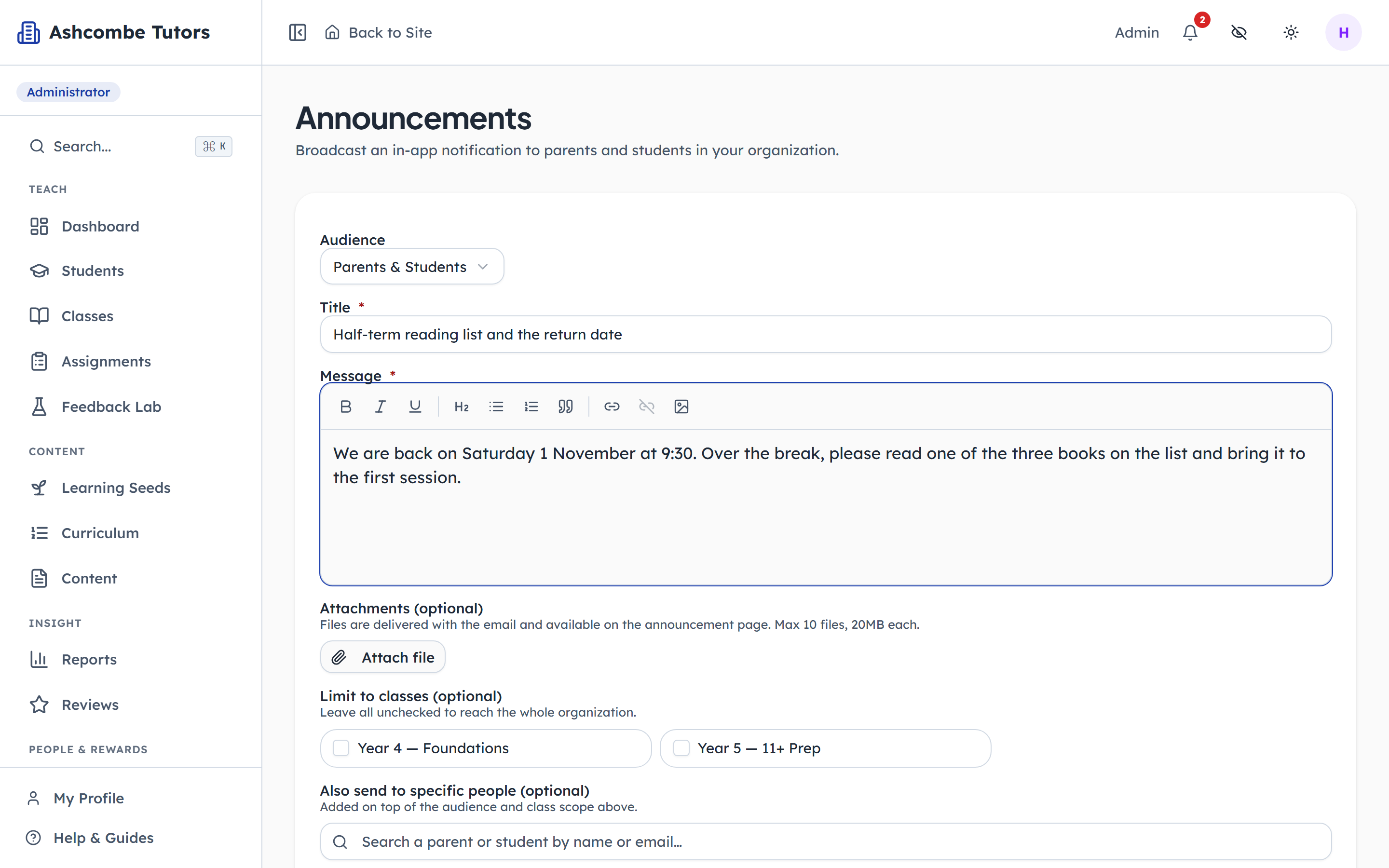
Task: Insert numbered list in message editor
Action: [x=531, y=407]
